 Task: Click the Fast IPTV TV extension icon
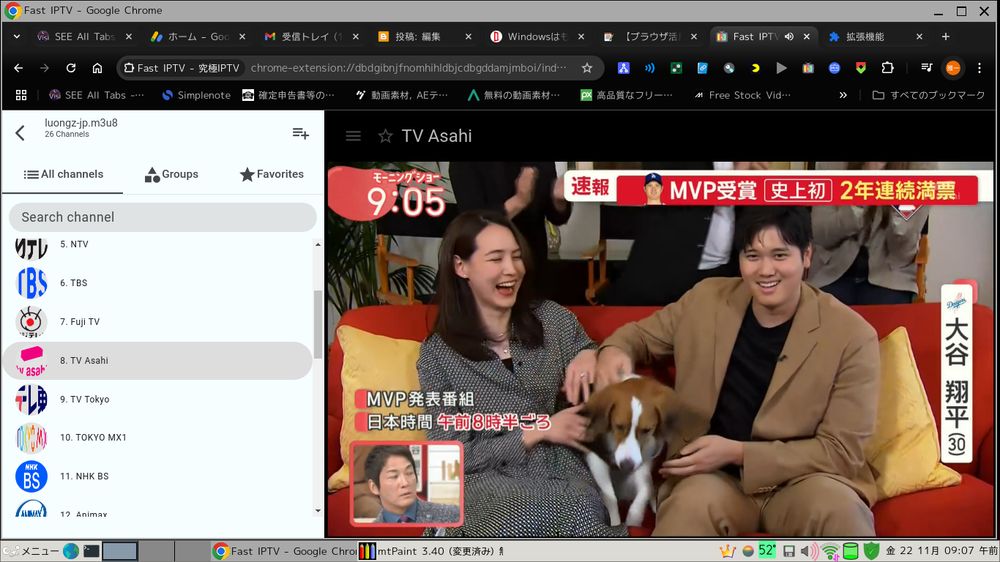(808, 68)
